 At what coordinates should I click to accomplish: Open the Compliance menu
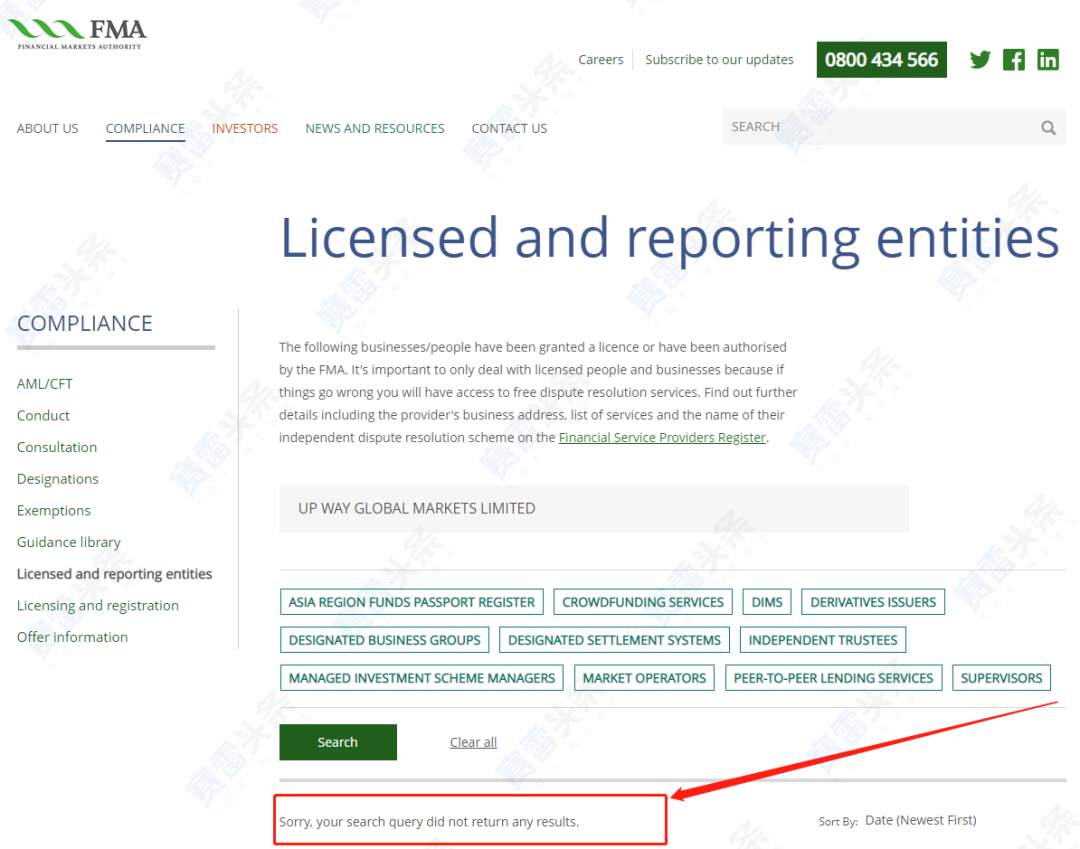coord(145,129)
